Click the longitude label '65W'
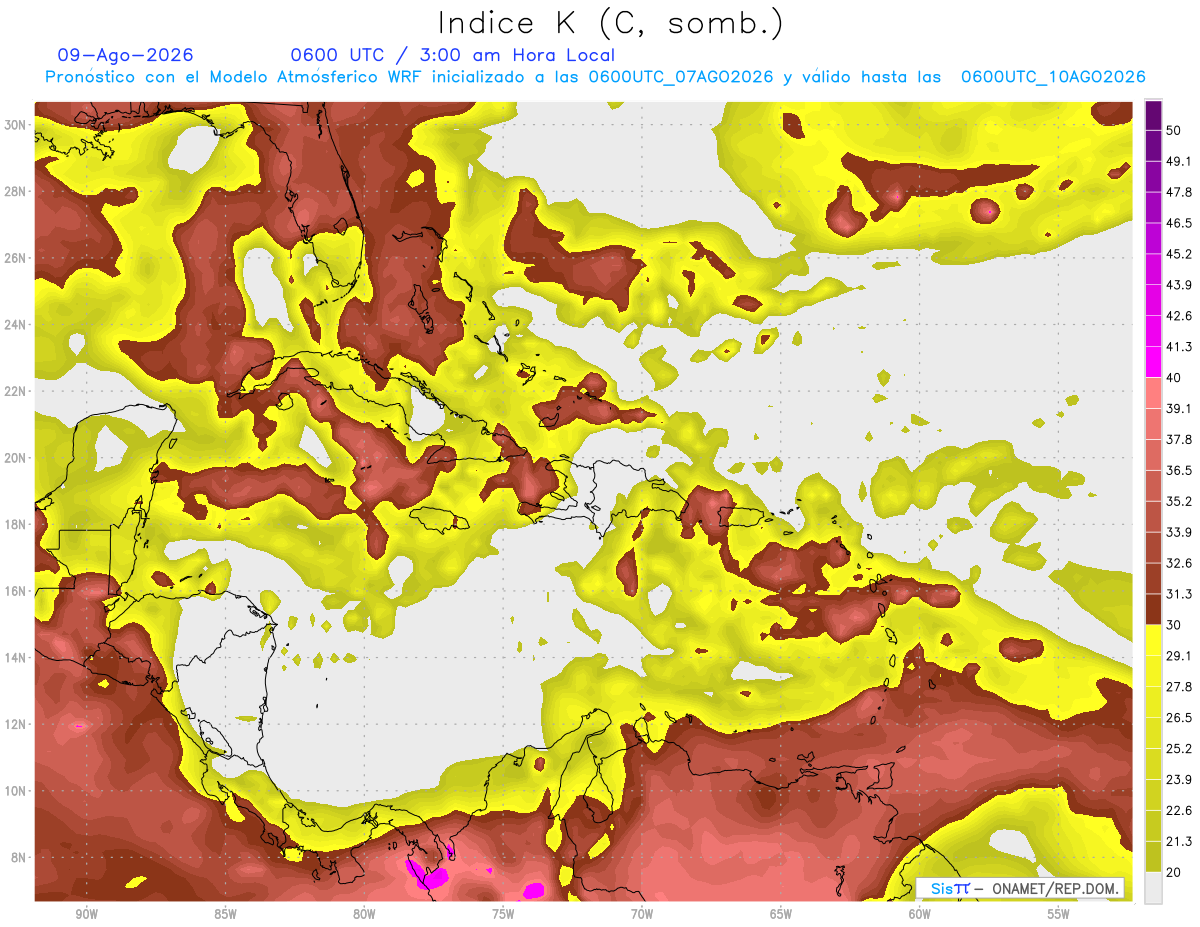 pyautogui.click(x=781, y=914)
